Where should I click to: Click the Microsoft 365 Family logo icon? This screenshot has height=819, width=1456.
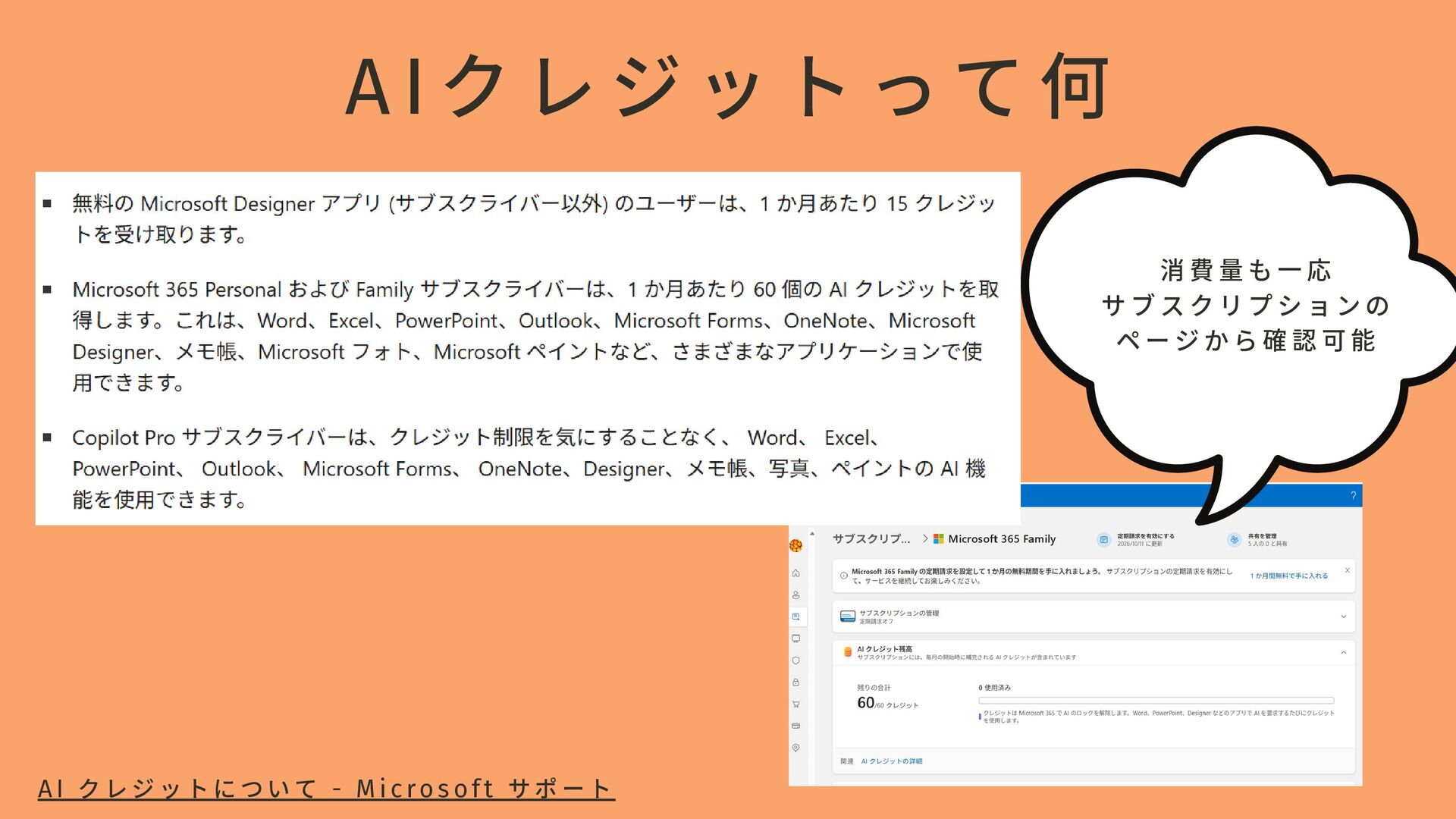[x=939, y=538]
